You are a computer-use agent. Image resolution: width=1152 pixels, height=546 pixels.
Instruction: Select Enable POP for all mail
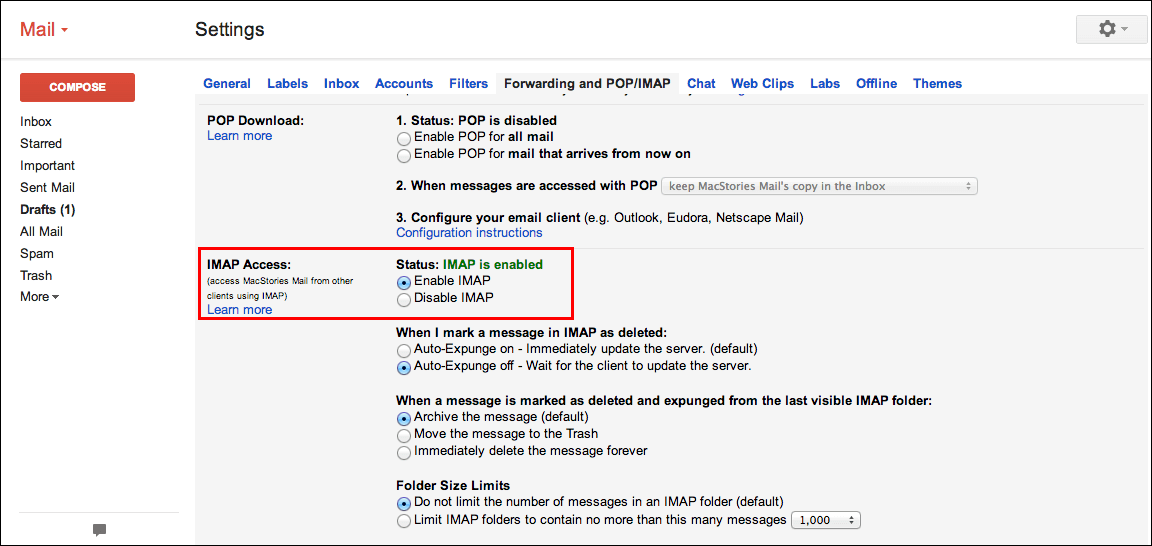403,138
